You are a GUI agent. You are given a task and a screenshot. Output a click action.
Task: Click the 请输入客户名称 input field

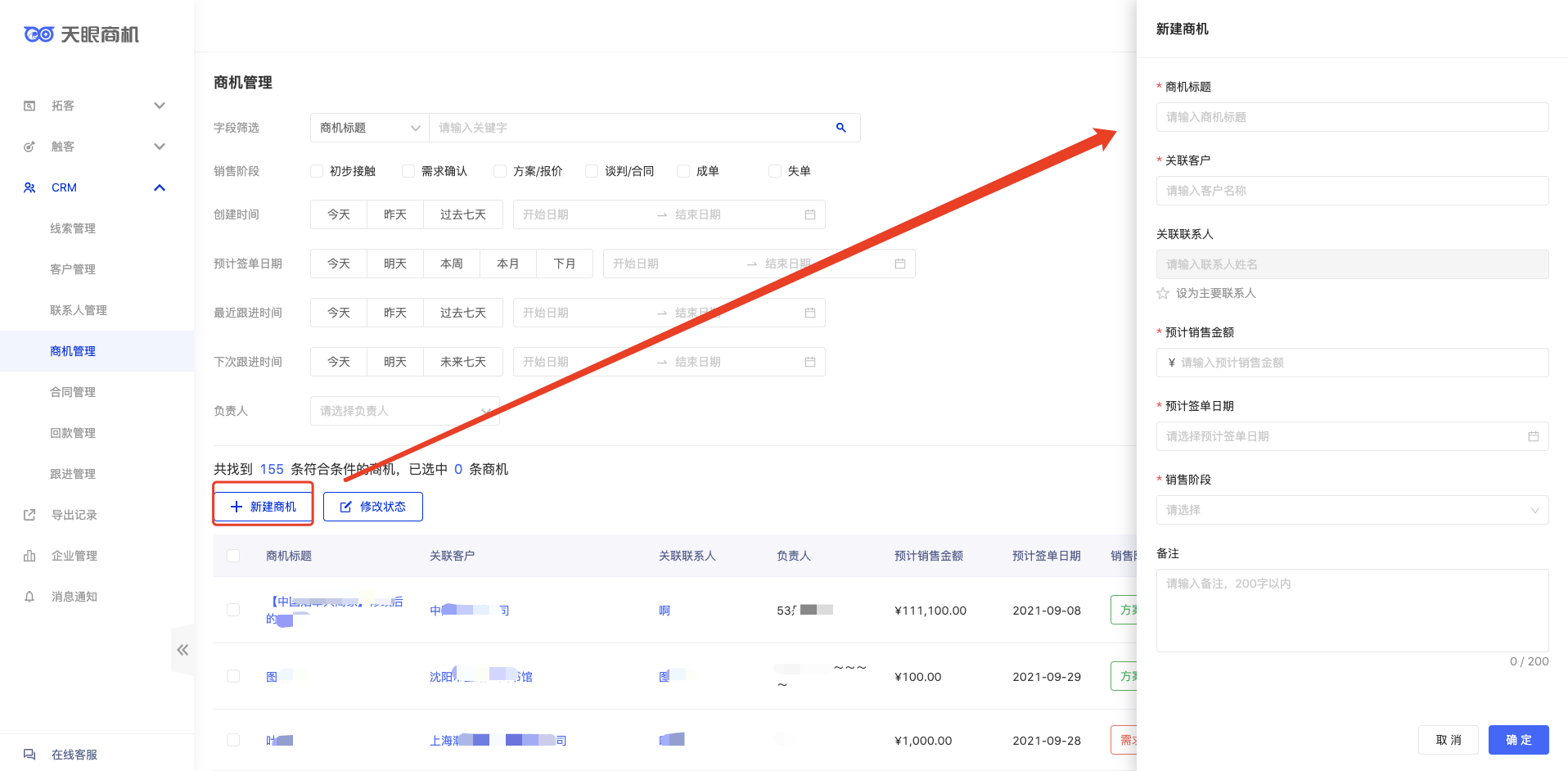coord(1352,191)
